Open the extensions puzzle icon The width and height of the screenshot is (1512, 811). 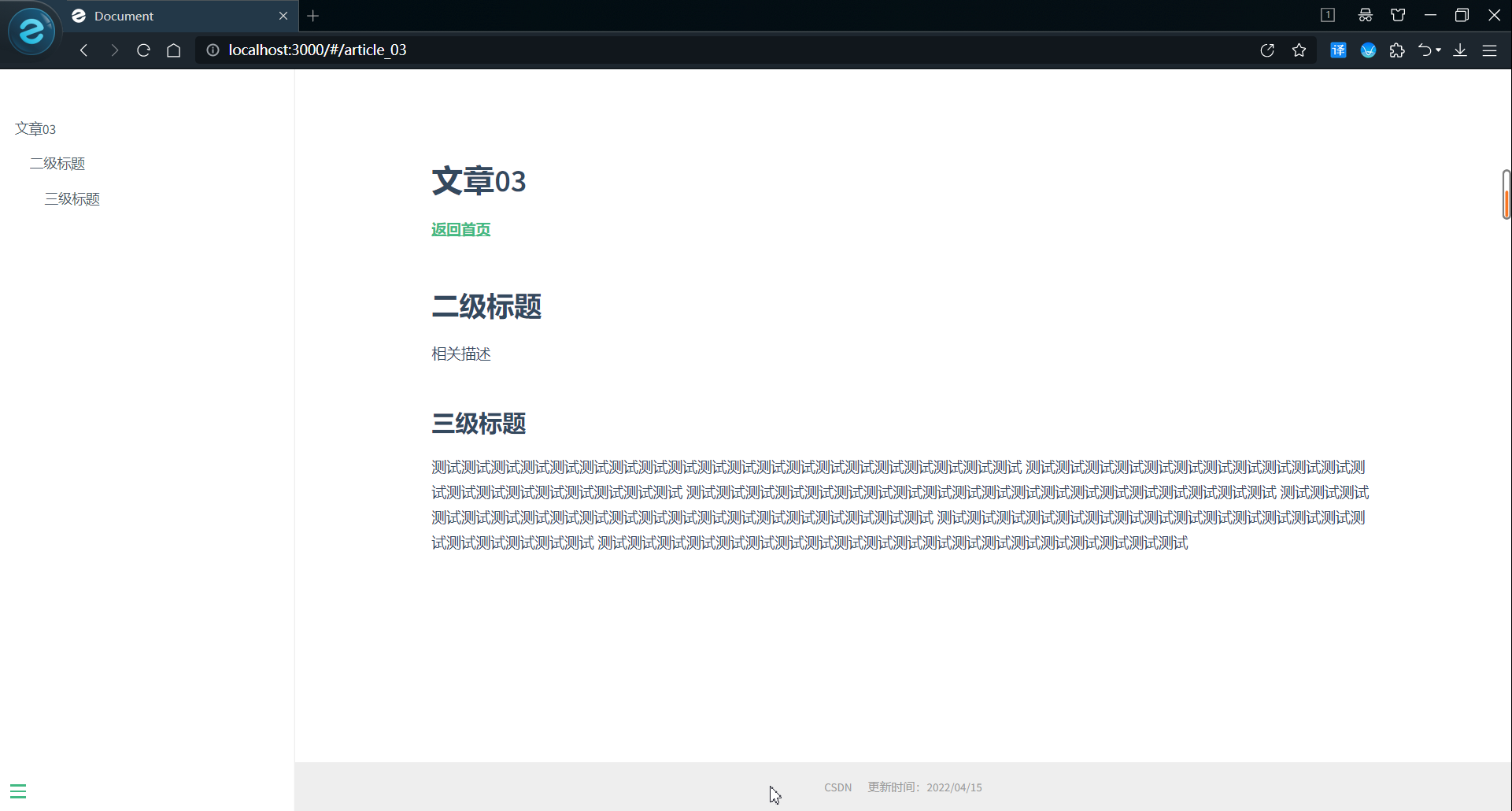(1397, 50)
